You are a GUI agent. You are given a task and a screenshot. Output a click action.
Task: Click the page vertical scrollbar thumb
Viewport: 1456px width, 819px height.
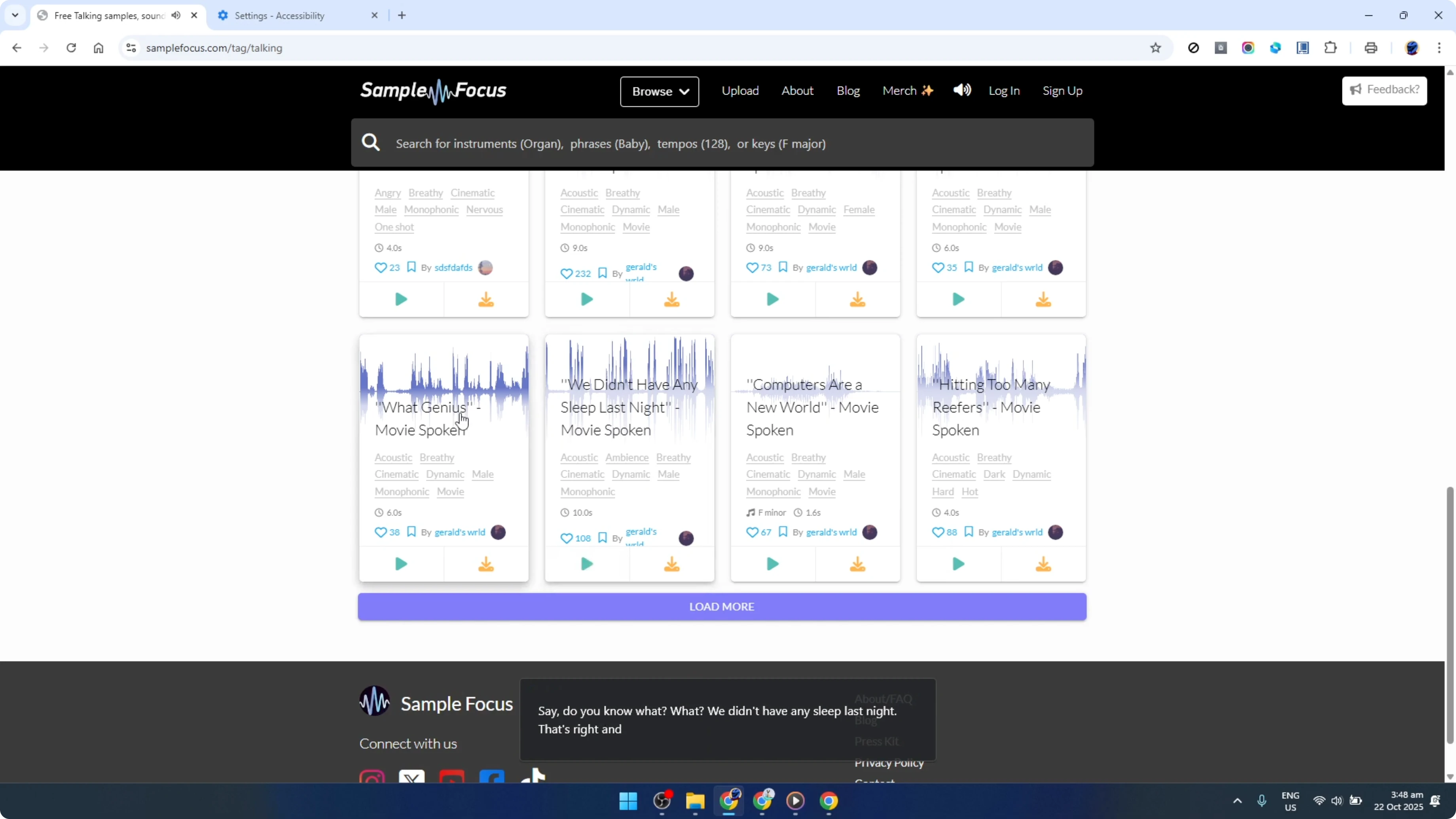(1450, 615)
